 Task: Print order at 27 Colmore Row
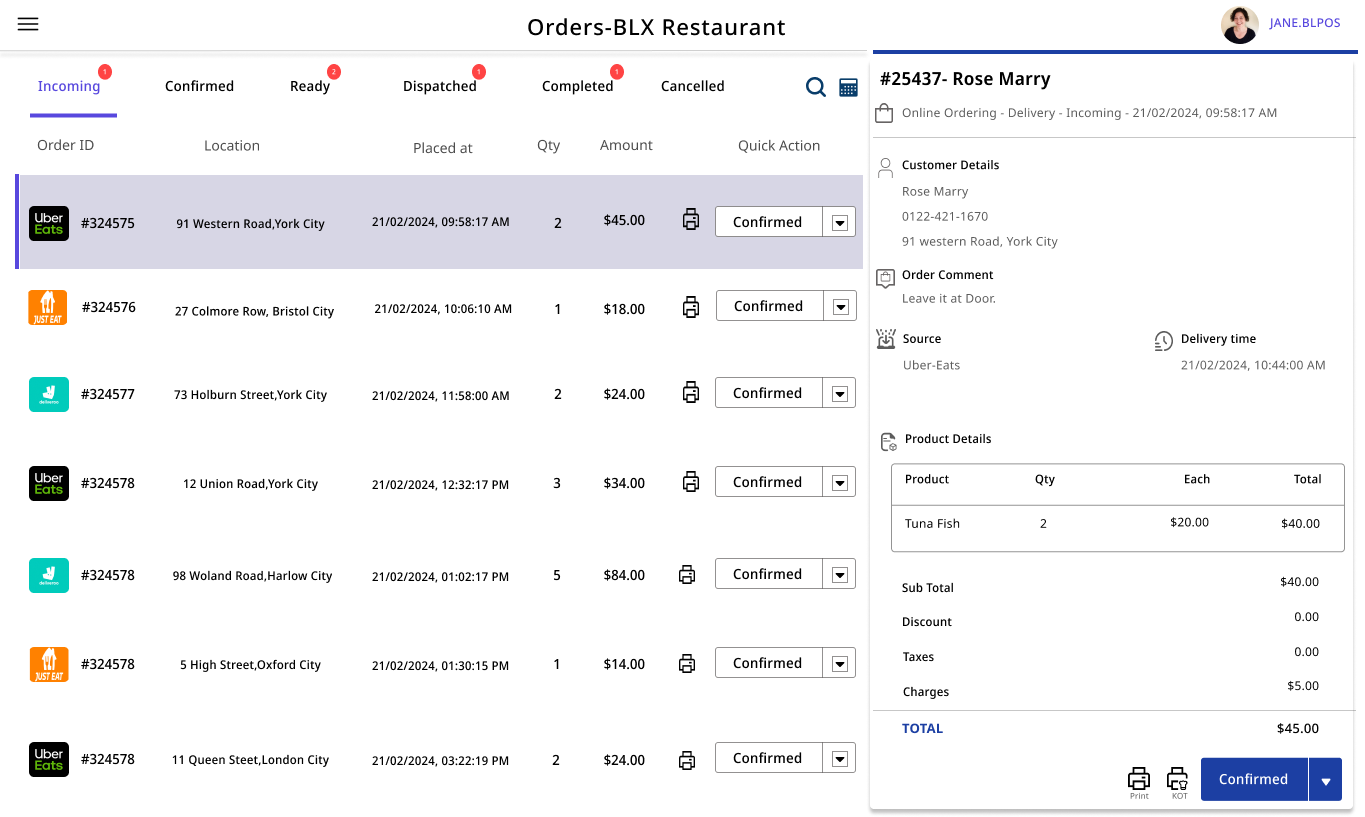pos(691,307)
